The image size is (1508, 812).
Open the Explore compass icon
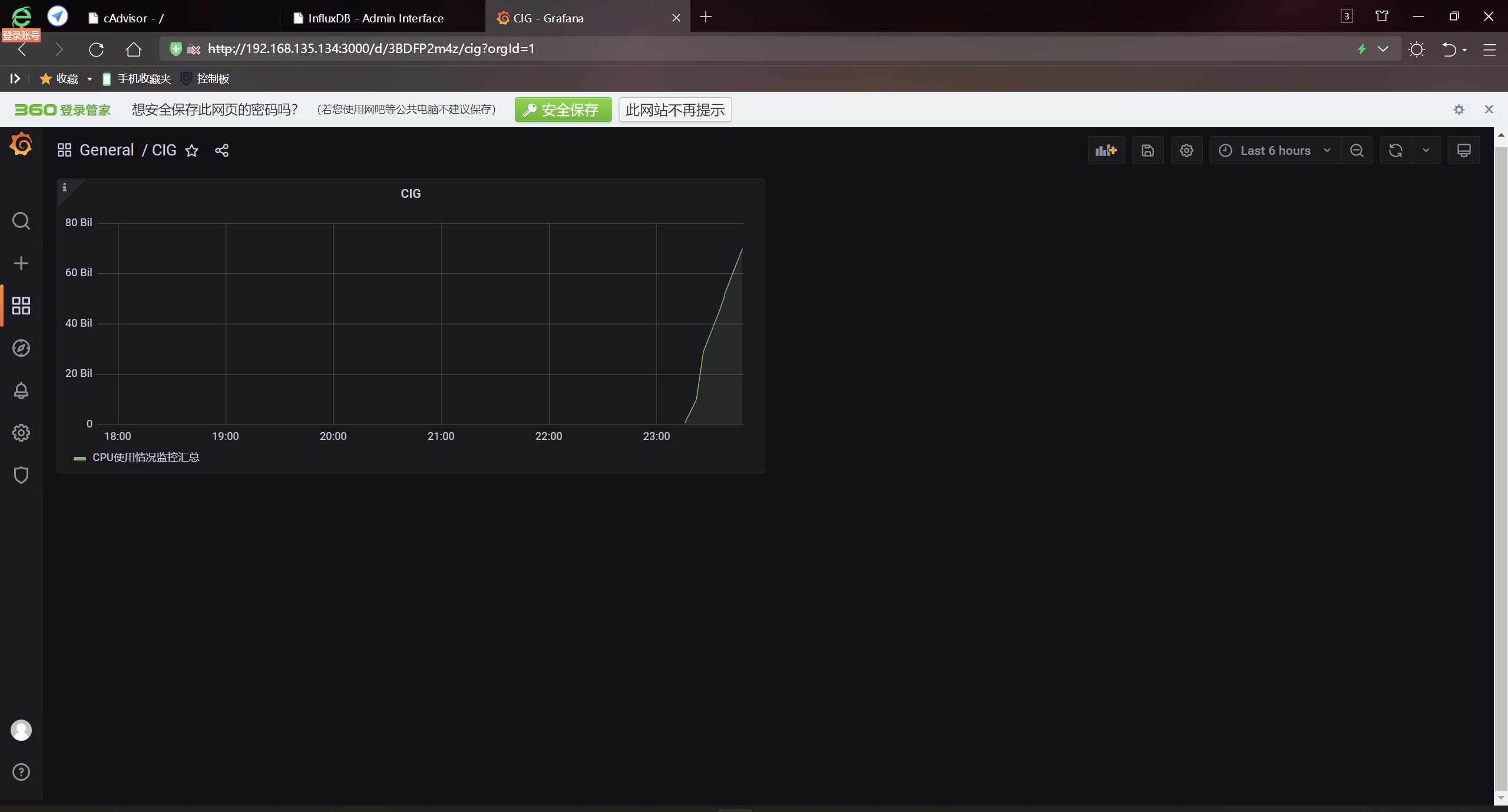21,348
